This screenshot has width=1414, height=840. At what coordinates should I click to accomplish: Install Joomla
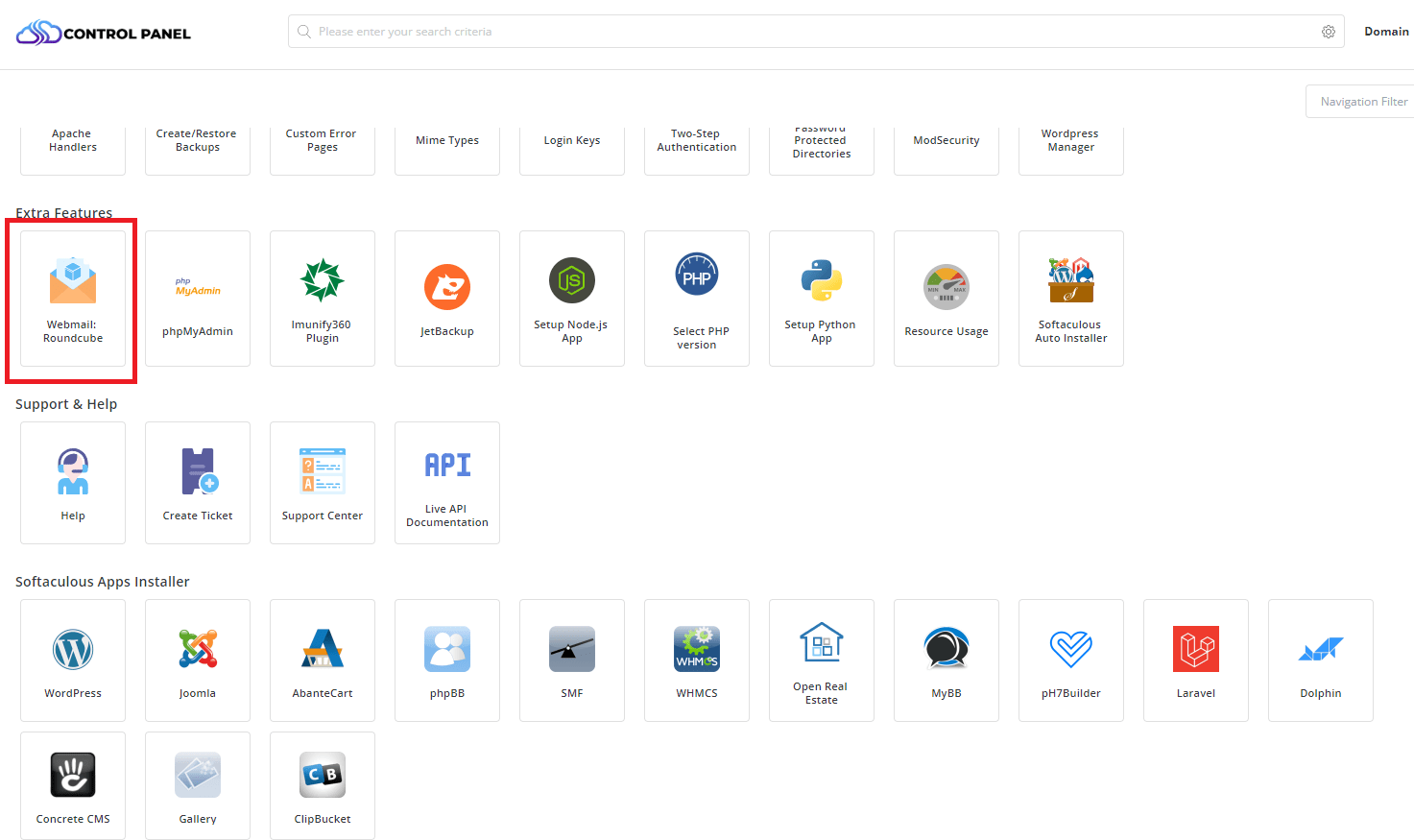click(197, 660)
